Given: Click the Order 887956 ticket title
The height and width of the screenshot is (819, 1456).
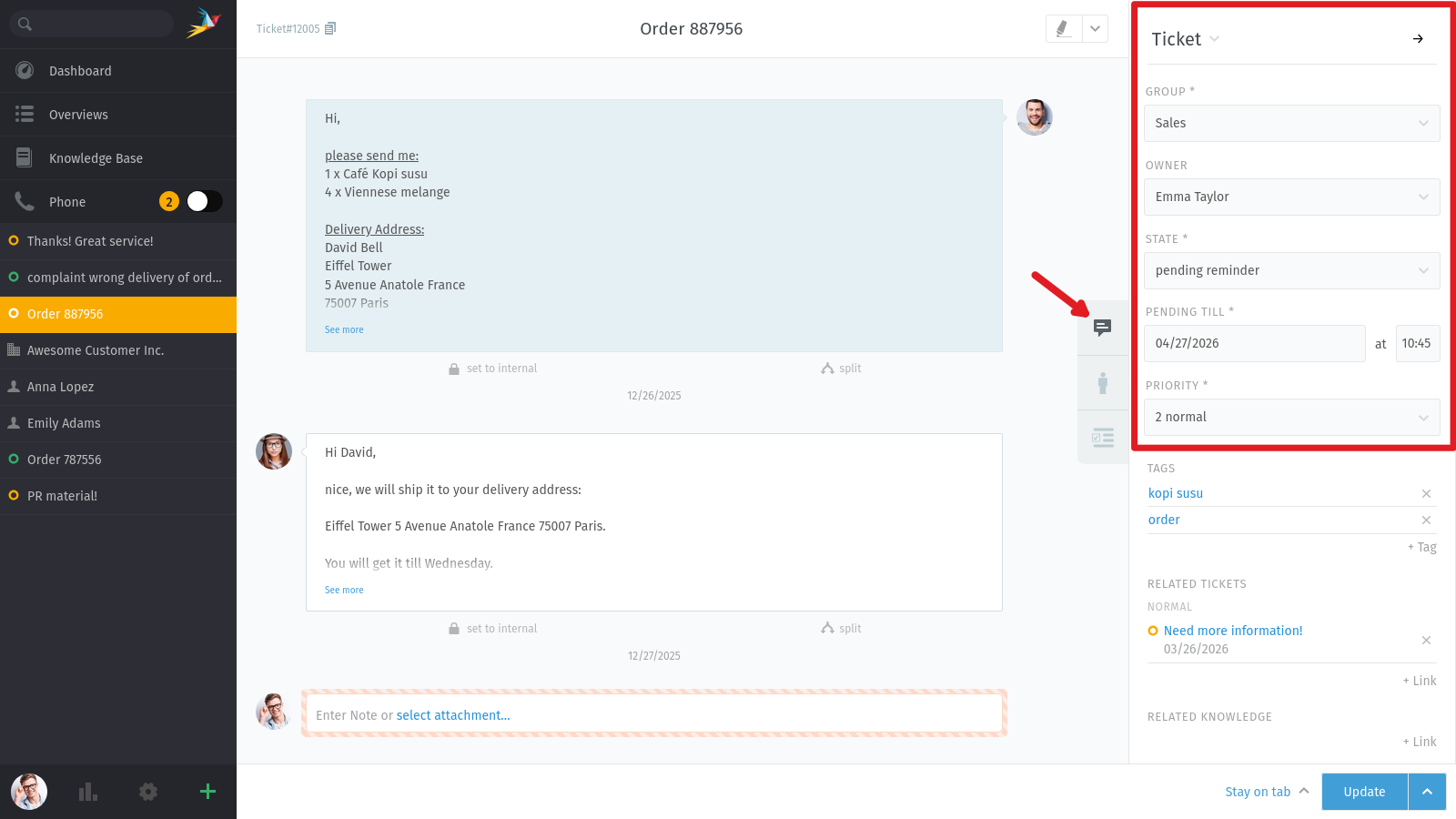Looking at the screenshot, I should point(692,29).
